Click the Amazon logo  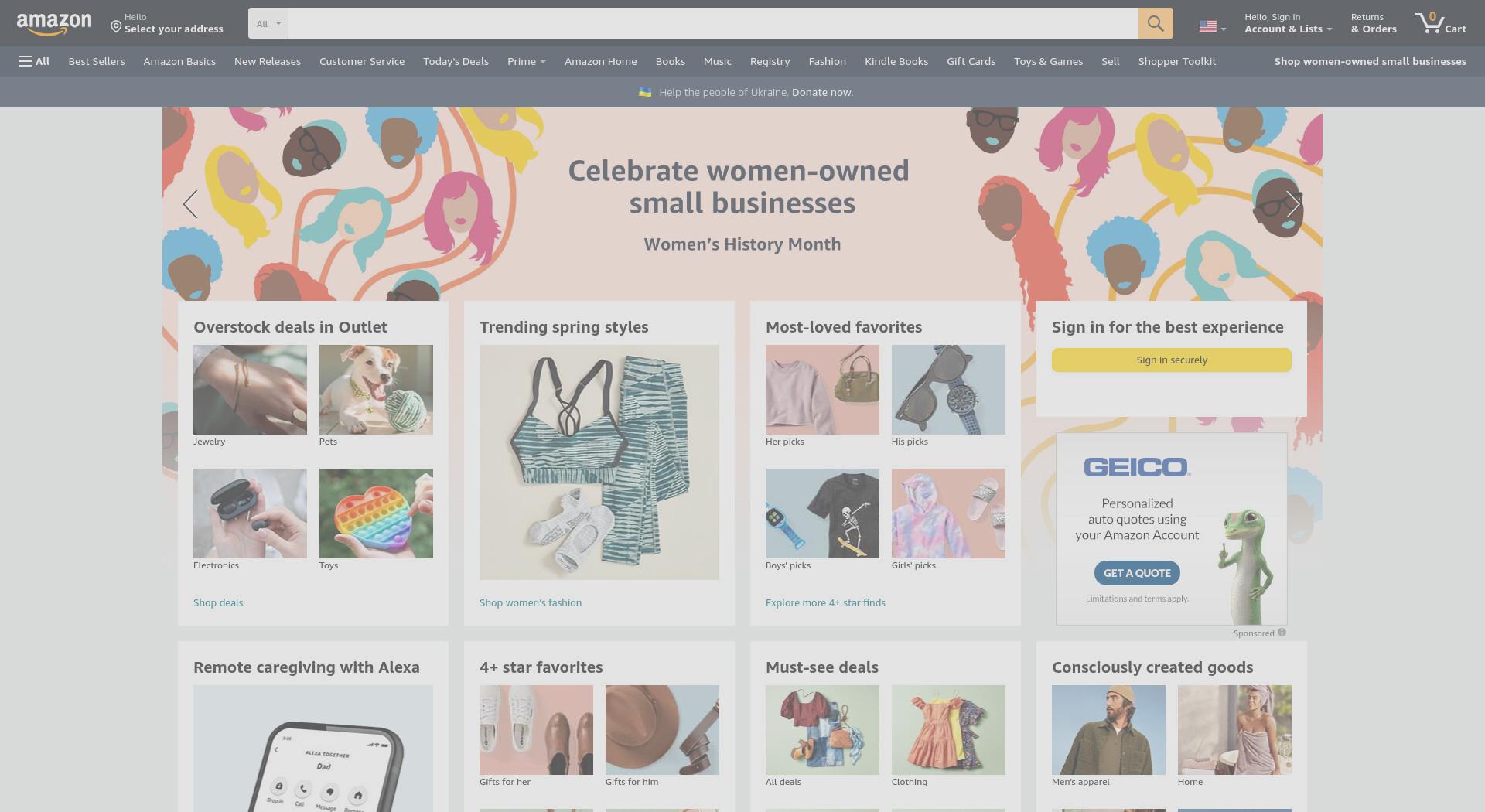tap(54, 24)
